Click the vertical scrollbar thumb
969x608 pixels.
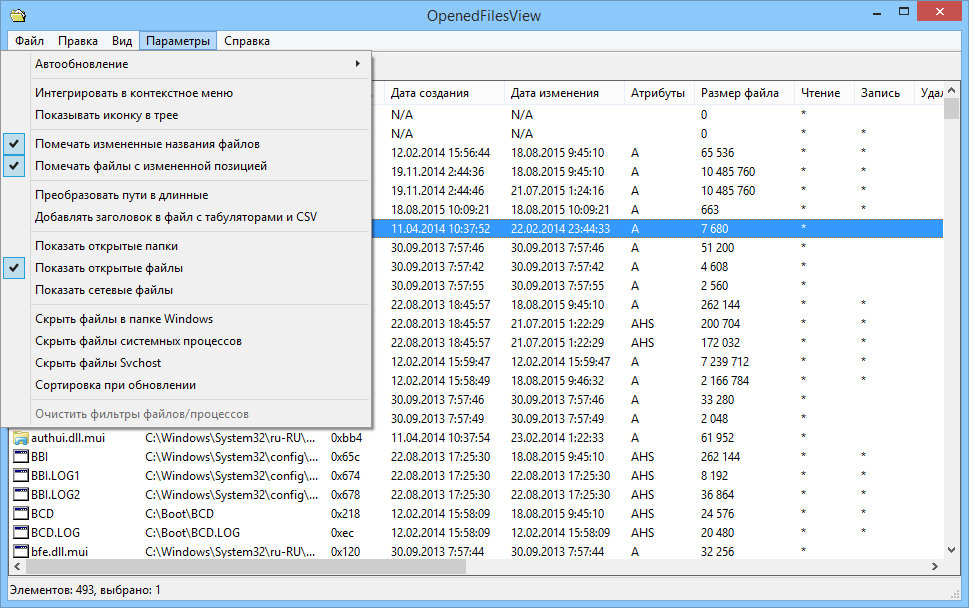[x=951, y=109]
